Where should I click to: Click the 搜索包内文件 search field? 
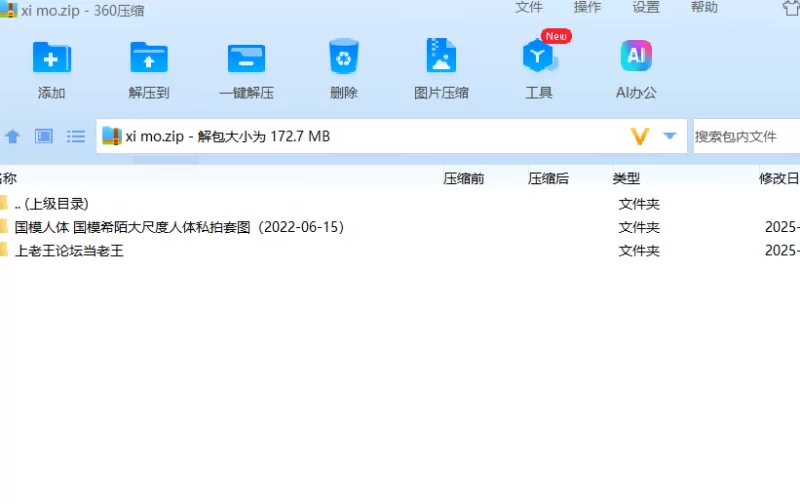(745, 136)
